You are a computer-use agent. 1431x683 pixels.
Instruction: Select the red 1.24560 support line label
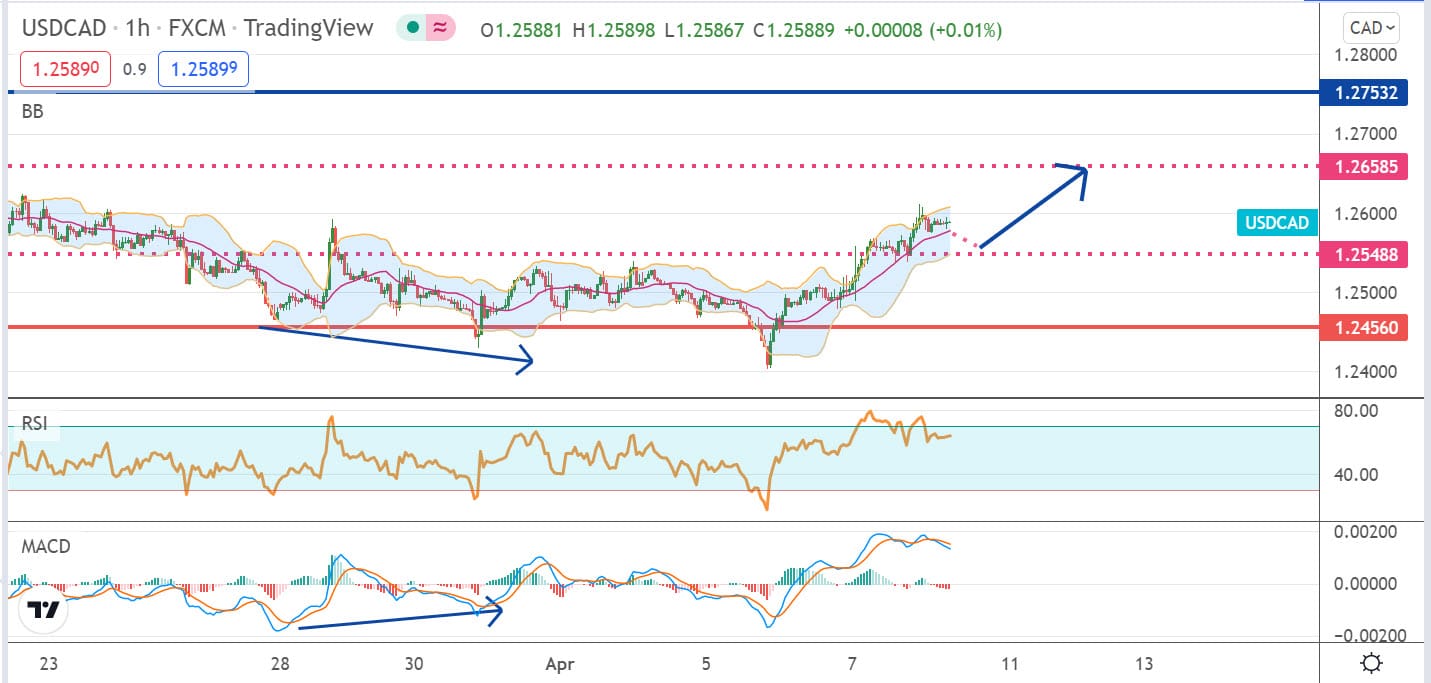pos(1364,327)
